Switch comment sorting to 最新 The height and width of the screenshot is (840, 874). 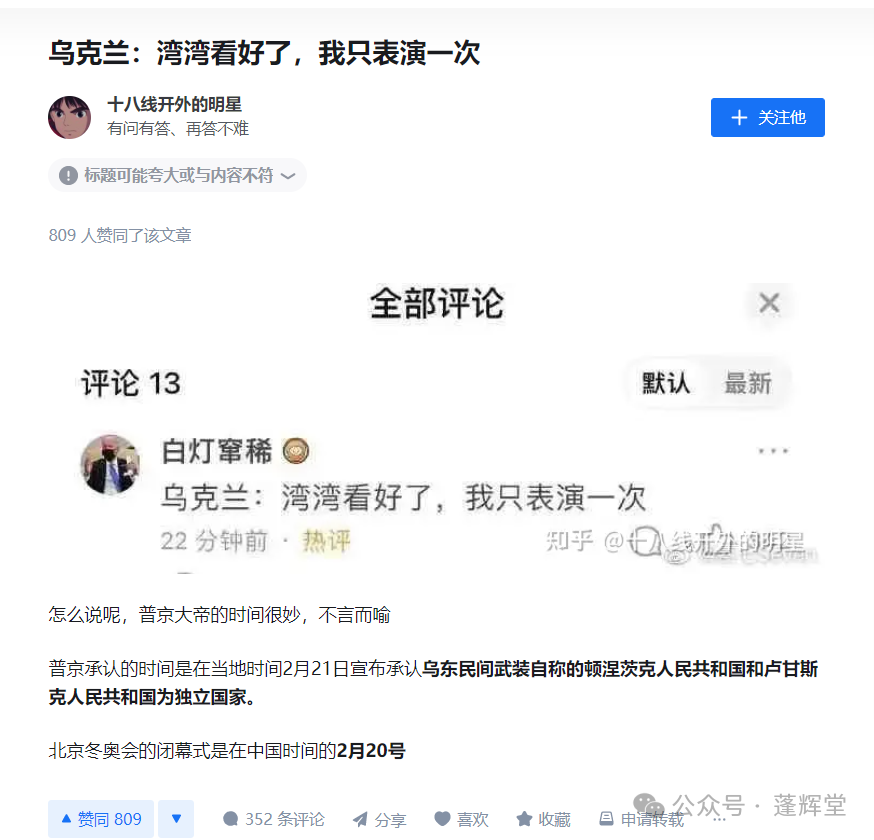747,383
